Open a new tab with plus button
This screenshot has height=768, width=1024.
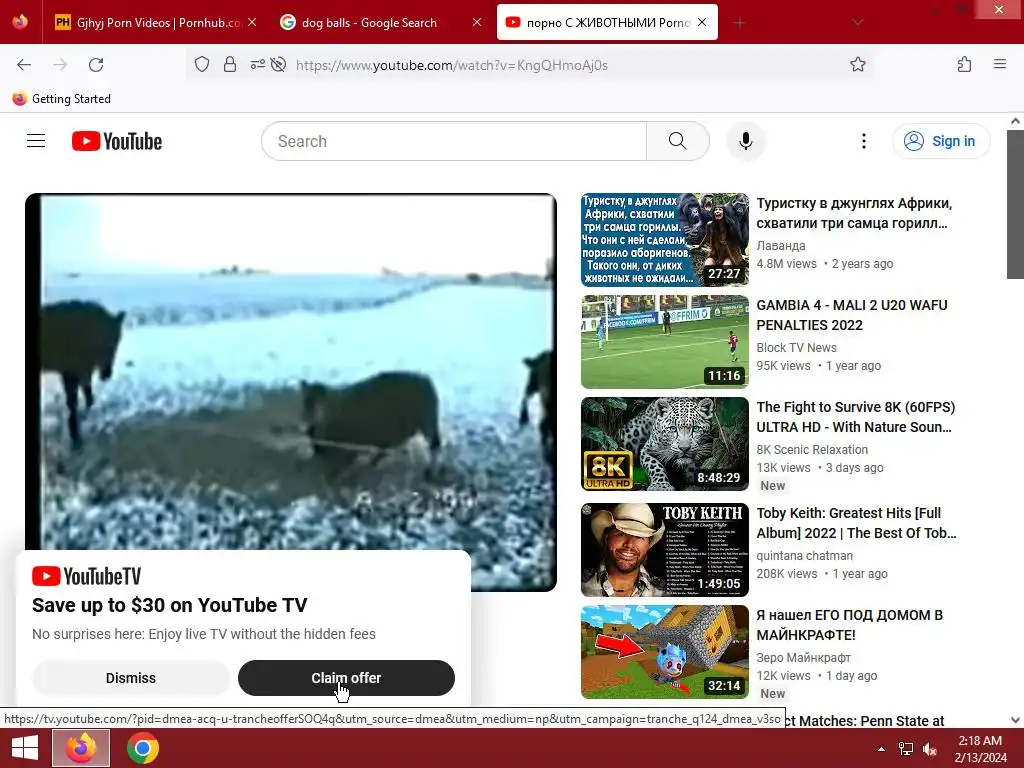739,23
